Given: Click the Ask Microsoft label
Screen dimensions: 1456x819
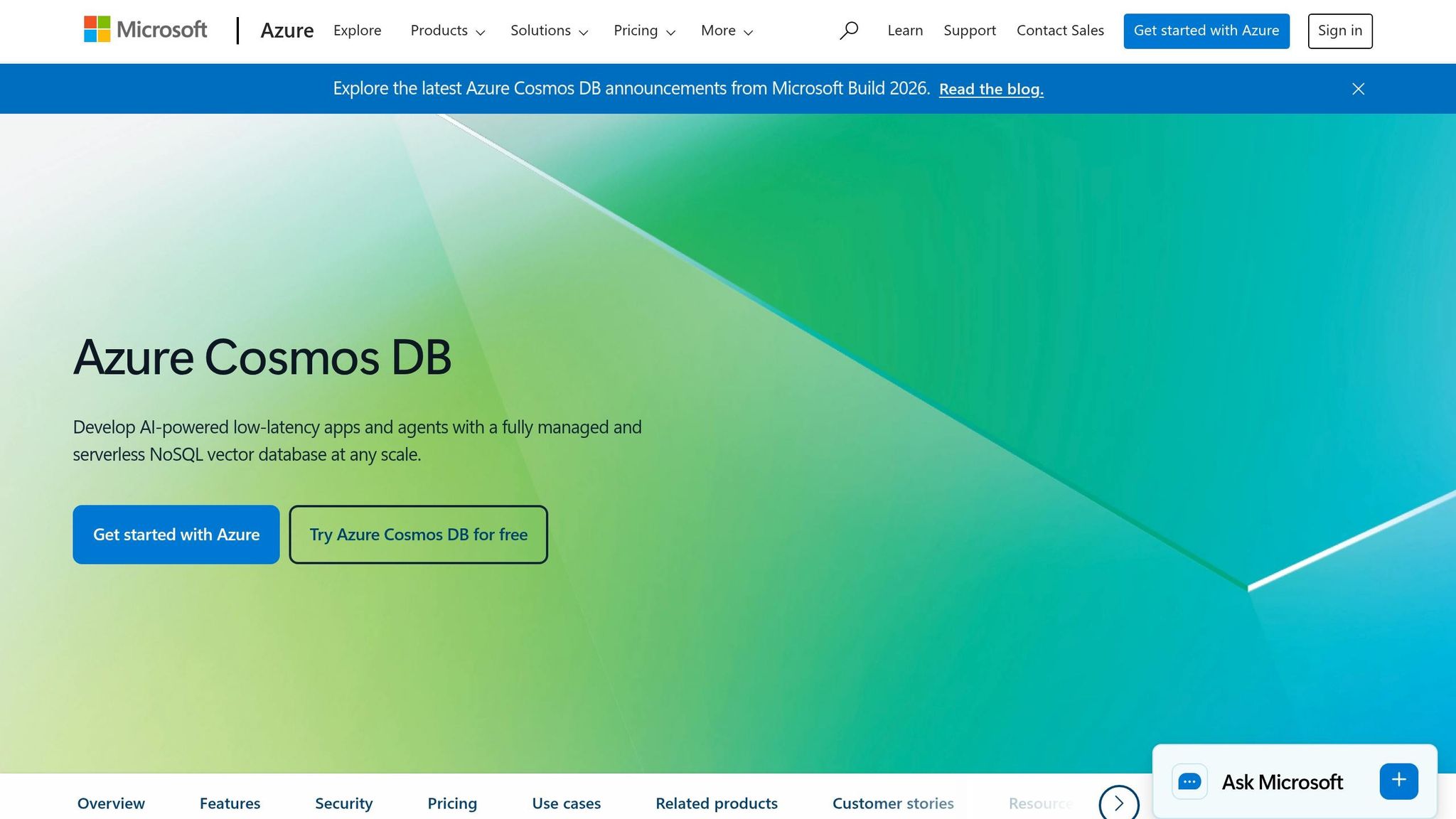Looking at the screenshot, I should coord(1283,782).
